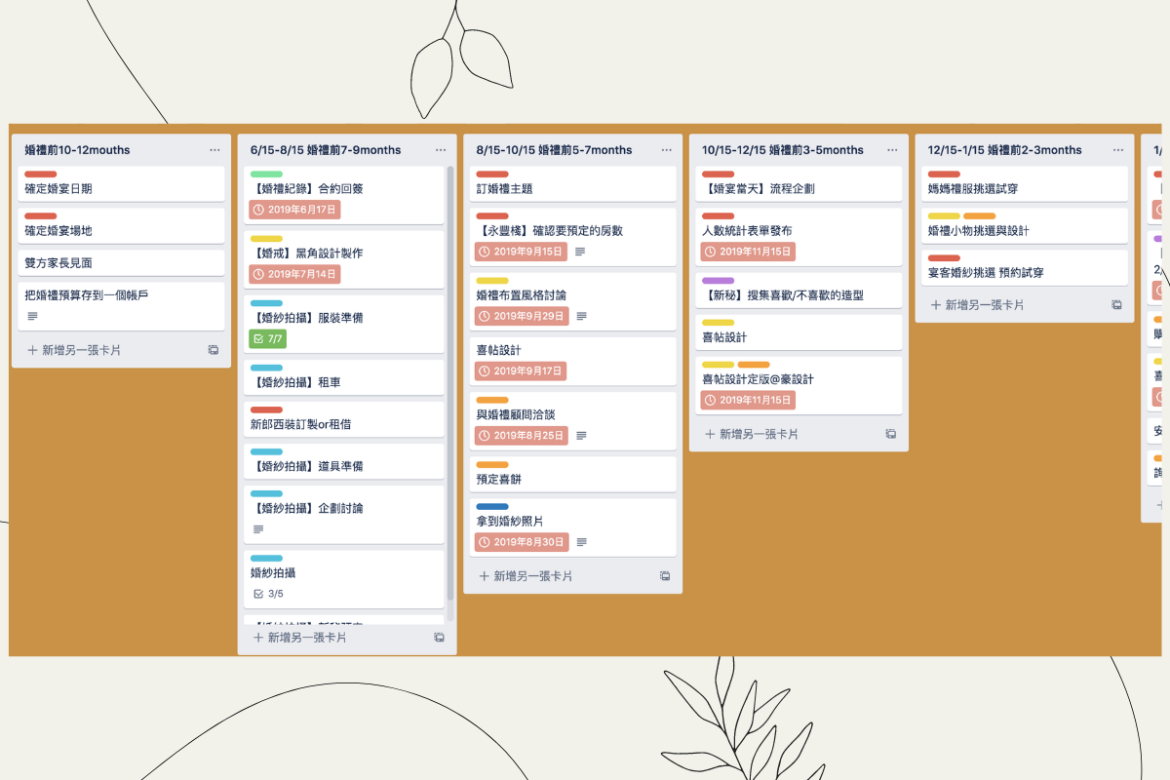The height and width of the screenshot is (780, 1170).
Task: Open the 6/15-8/15 list's three-dot menu
Action: pos(440,150)
